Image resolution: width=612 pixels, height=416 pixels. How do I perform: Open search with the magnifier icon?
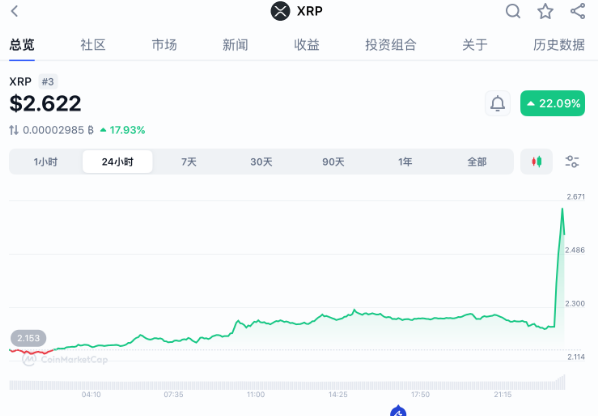coord(513,12)
